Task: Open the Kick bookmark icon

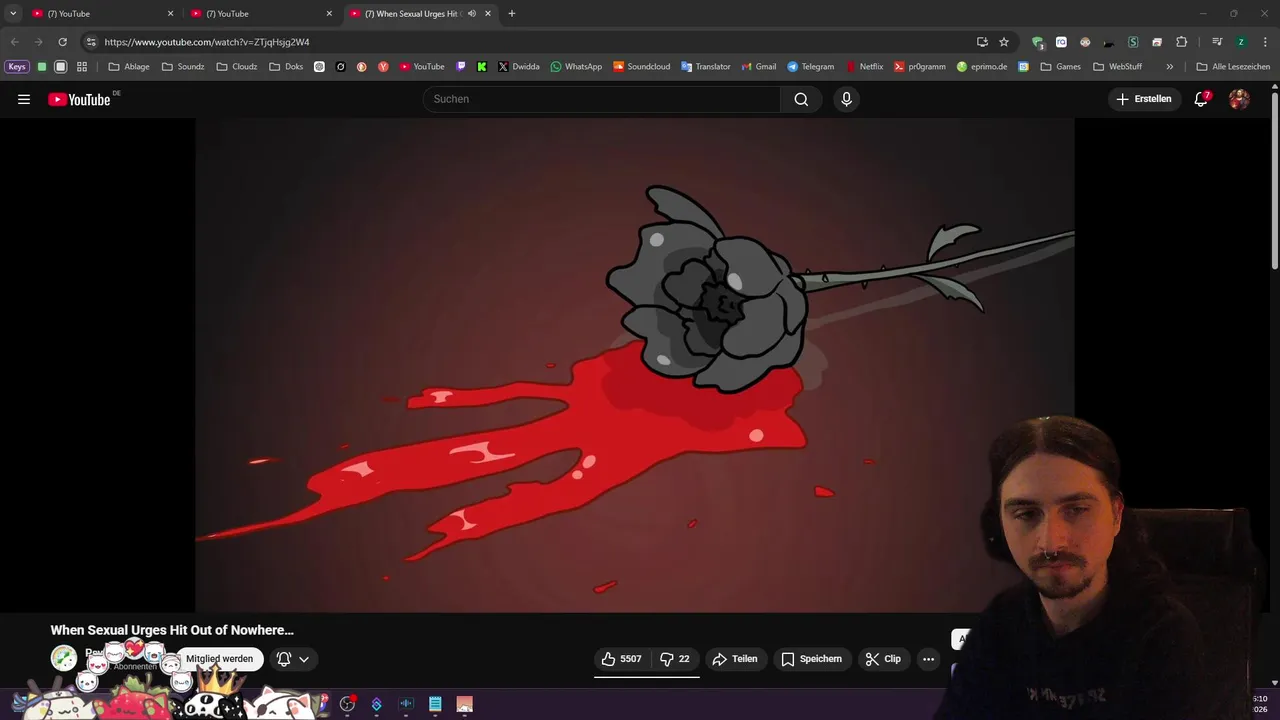Action: point(482,67)
